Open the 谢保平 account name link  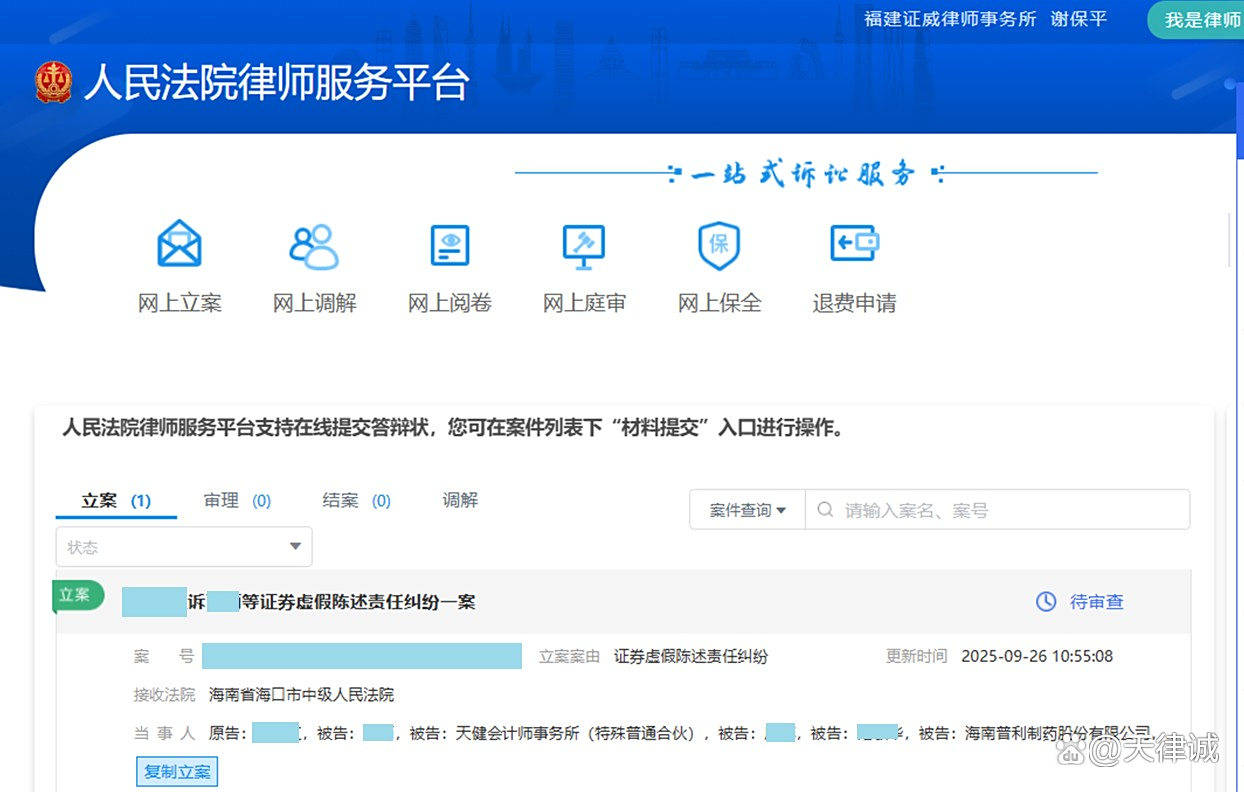click(x=1078, y=19)
